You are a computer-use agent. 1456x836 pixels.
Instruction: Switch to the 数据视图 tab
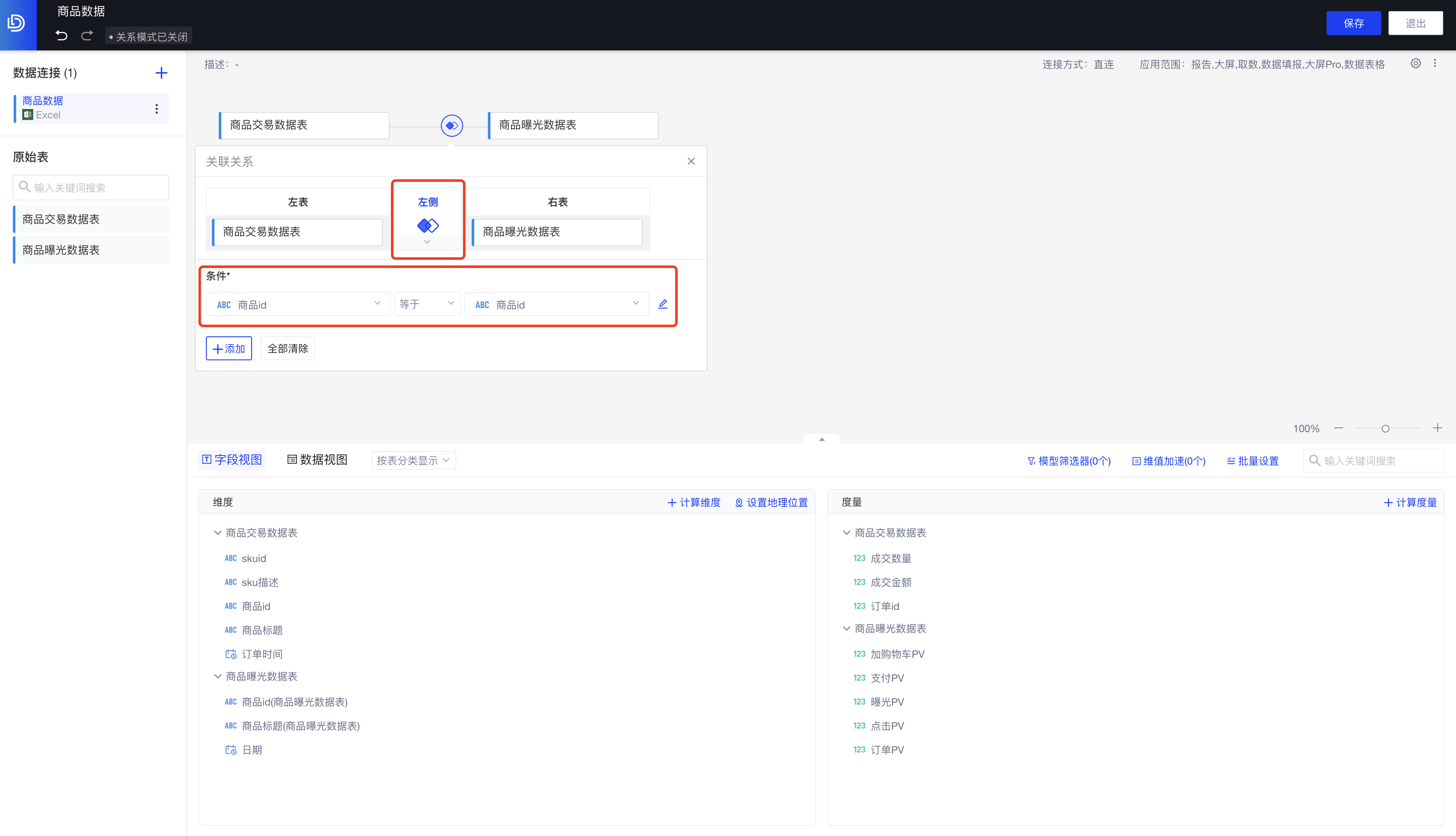click(317, 460)
